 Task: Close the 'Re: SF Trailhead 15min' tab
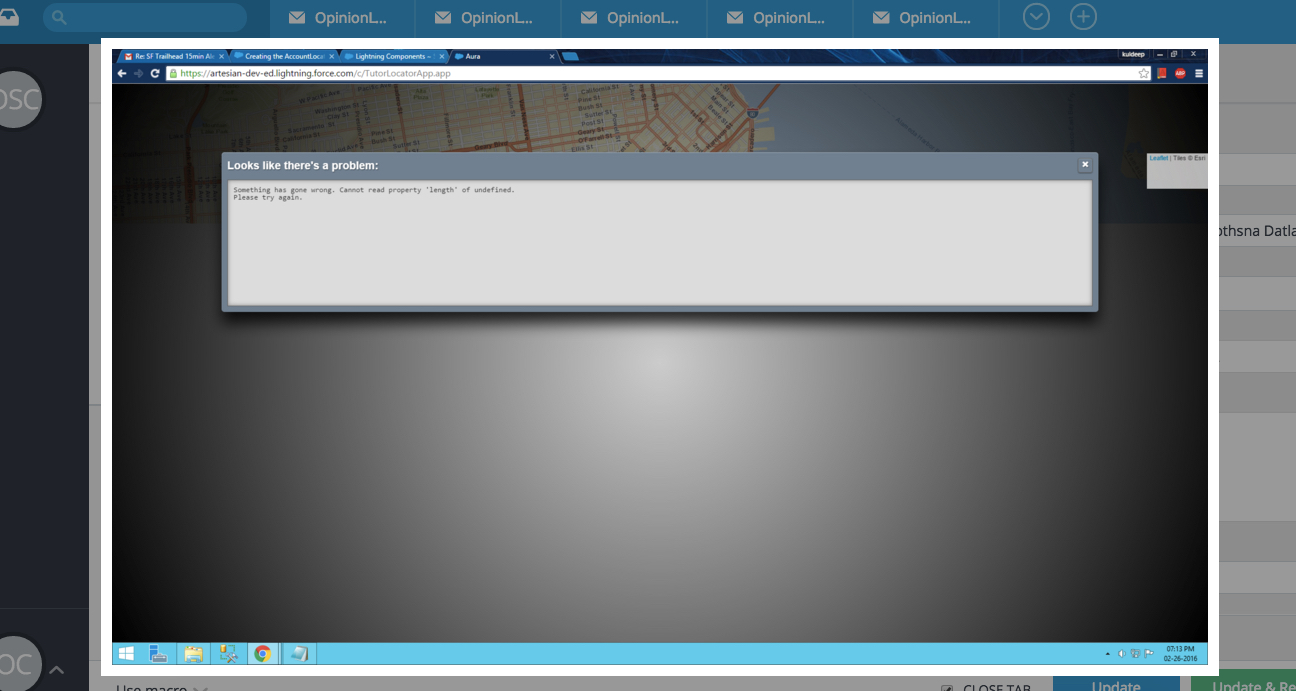point(221,56)
